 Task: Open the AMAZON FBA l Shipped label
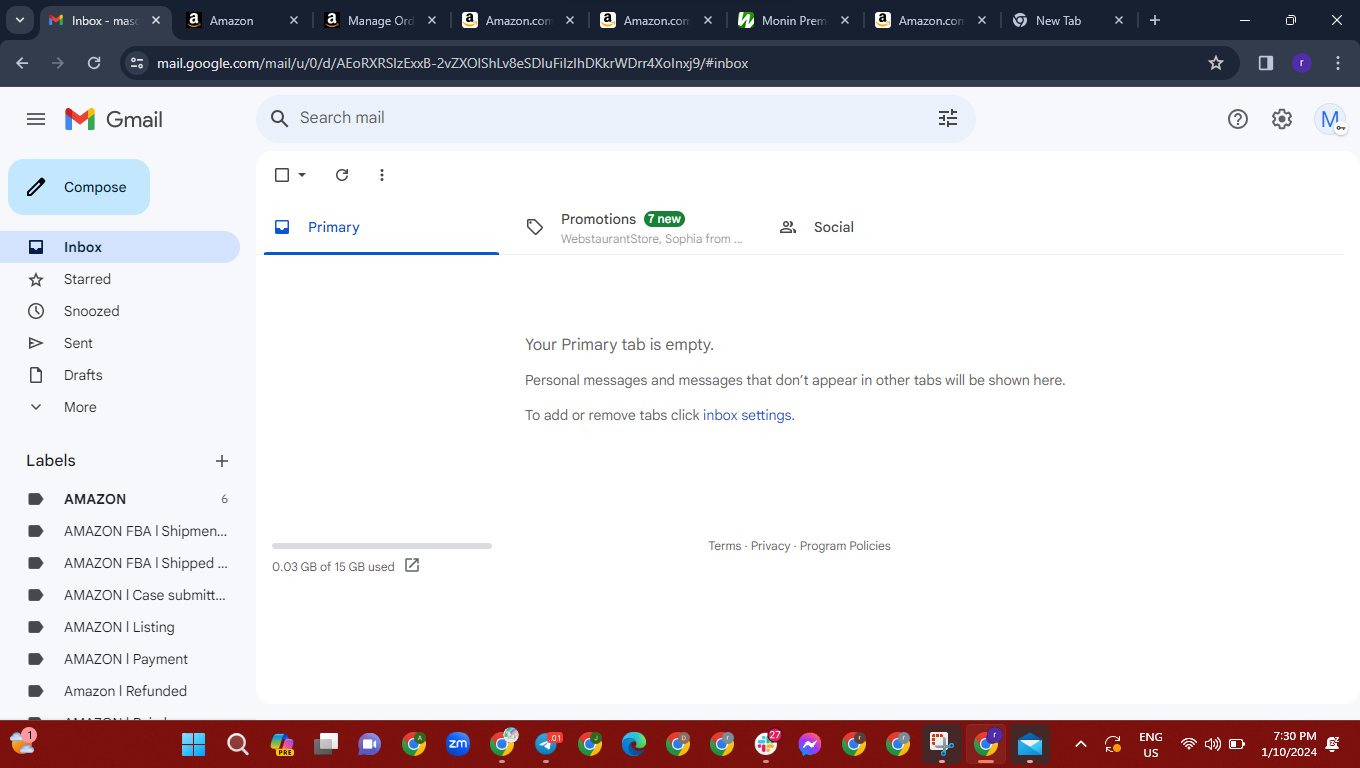(120, 563)
